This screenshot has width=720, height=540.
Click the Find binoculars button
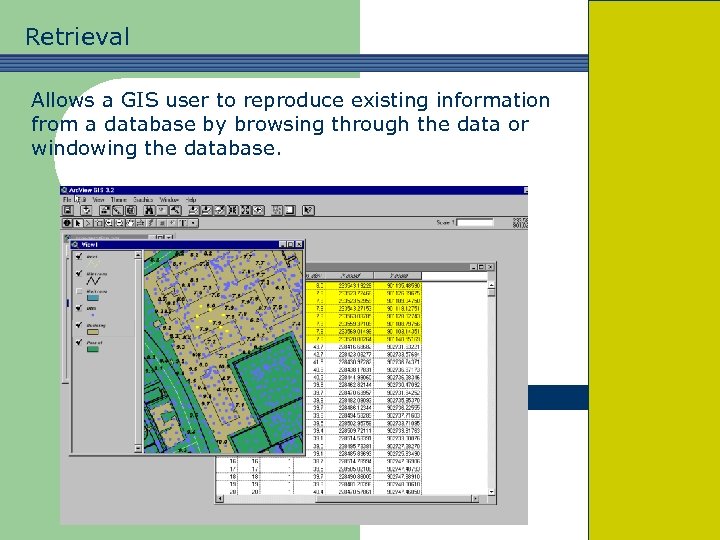point(149,210)
